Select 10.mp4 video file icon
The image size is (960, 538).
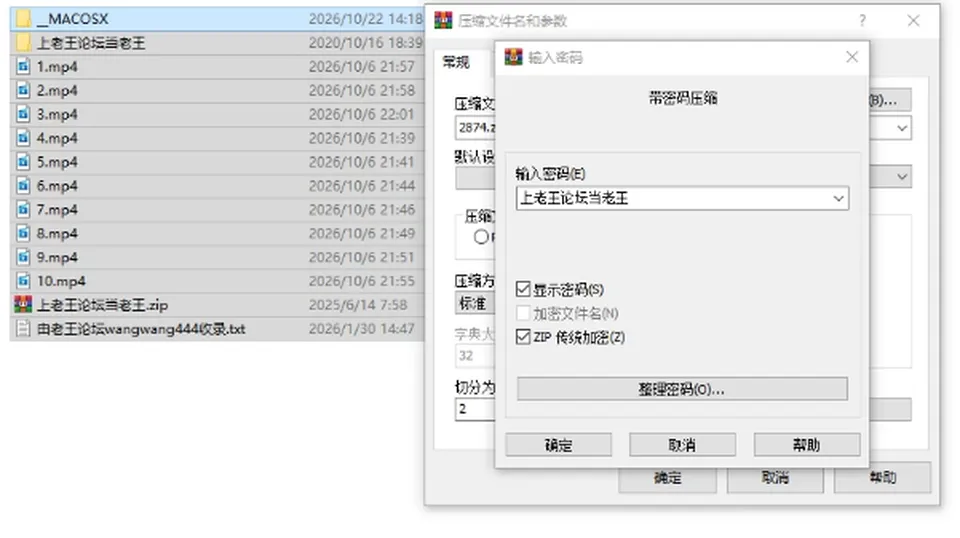tap(23, 281)
